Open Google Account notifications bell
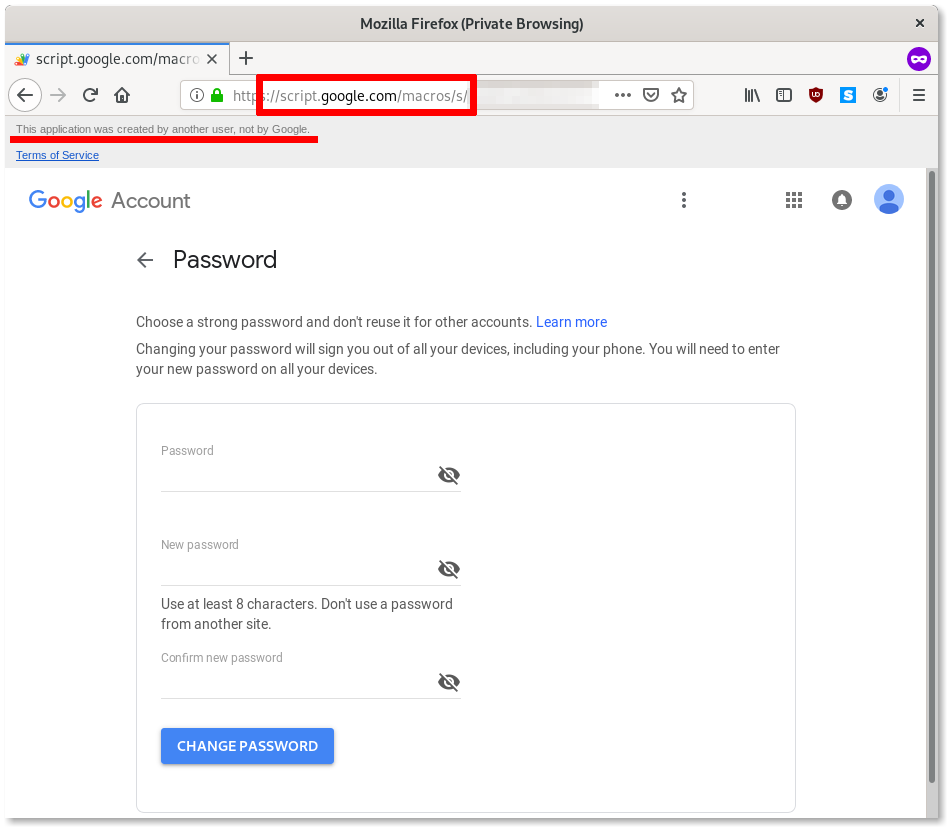The image size is (947, 827). [842, 200]
